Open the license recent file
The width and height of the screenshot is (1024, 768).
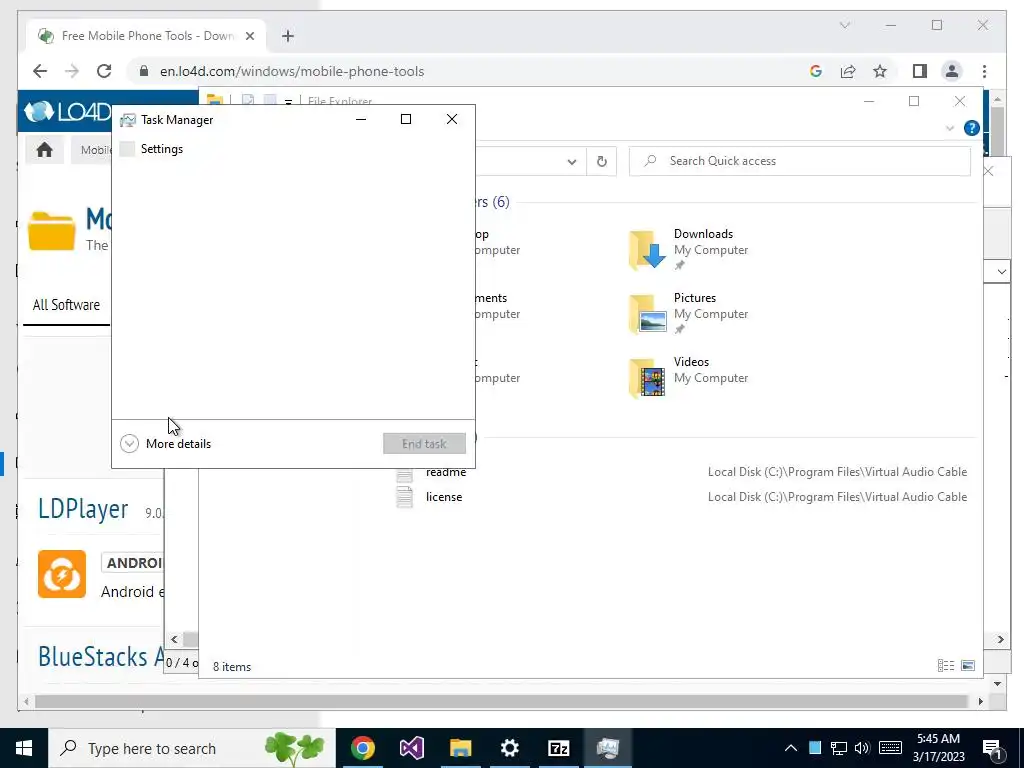pos(443,497)
